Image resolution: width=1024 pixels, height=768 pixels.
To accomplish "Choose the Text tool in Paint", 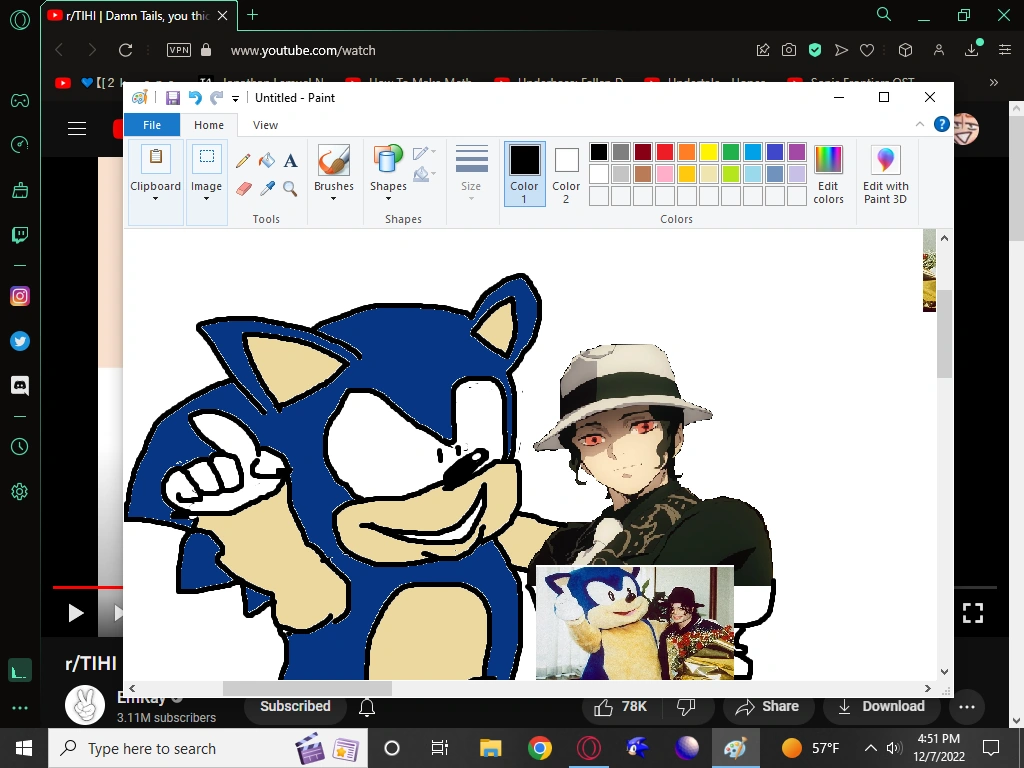I will [290, 160].
